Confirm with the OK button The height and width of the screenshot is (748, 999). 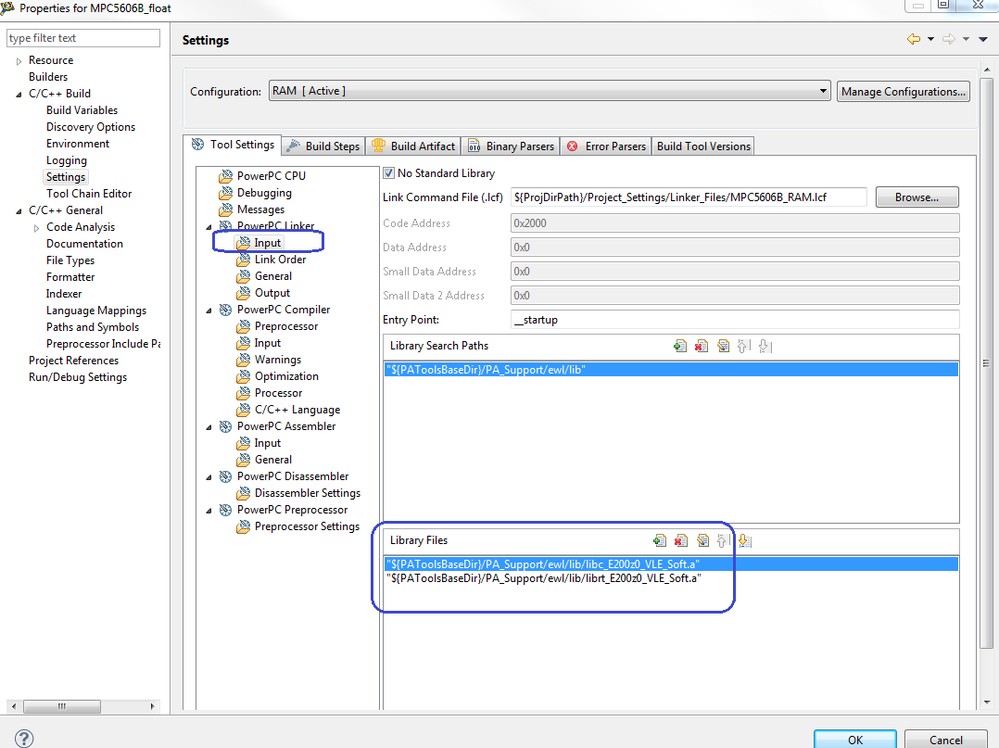coord(855,739)
